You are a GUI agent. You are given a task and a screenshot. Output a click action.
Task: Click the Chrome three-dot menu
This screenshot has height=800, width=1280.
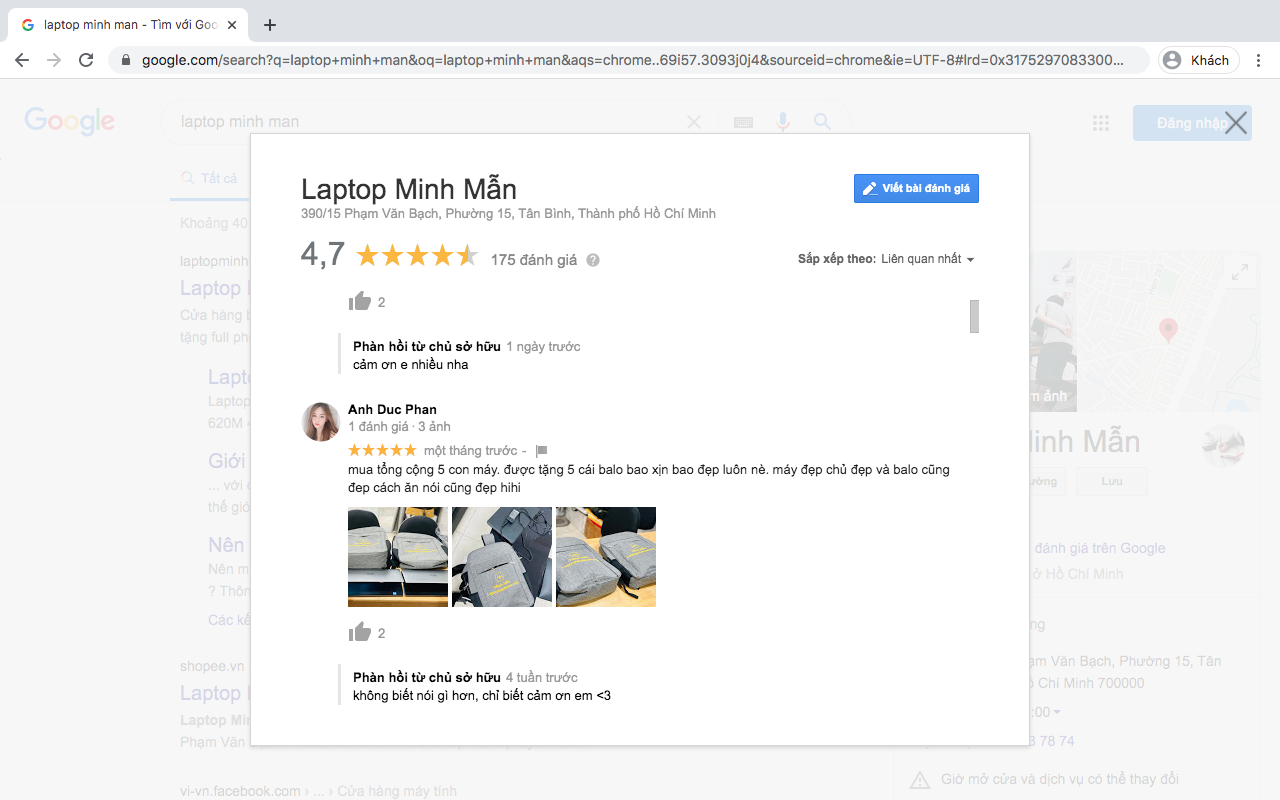coord(1259,60)
